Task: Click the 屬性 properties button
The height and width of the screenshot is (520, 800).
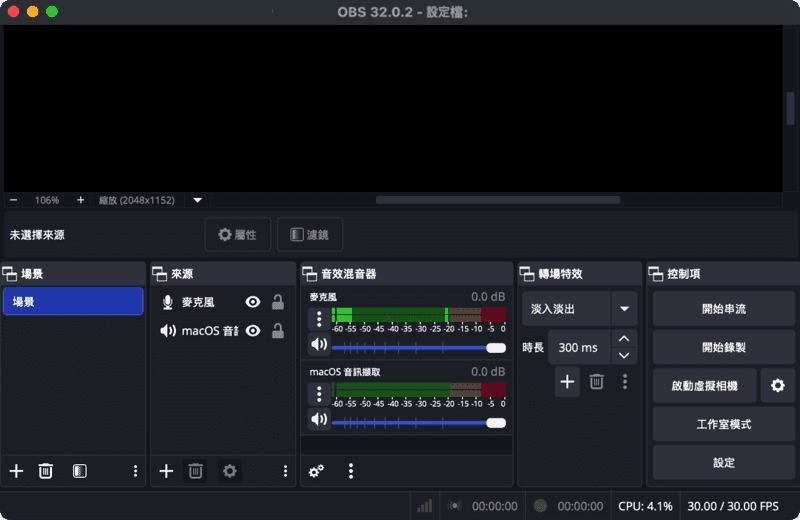Action: [x=238, y=235]
